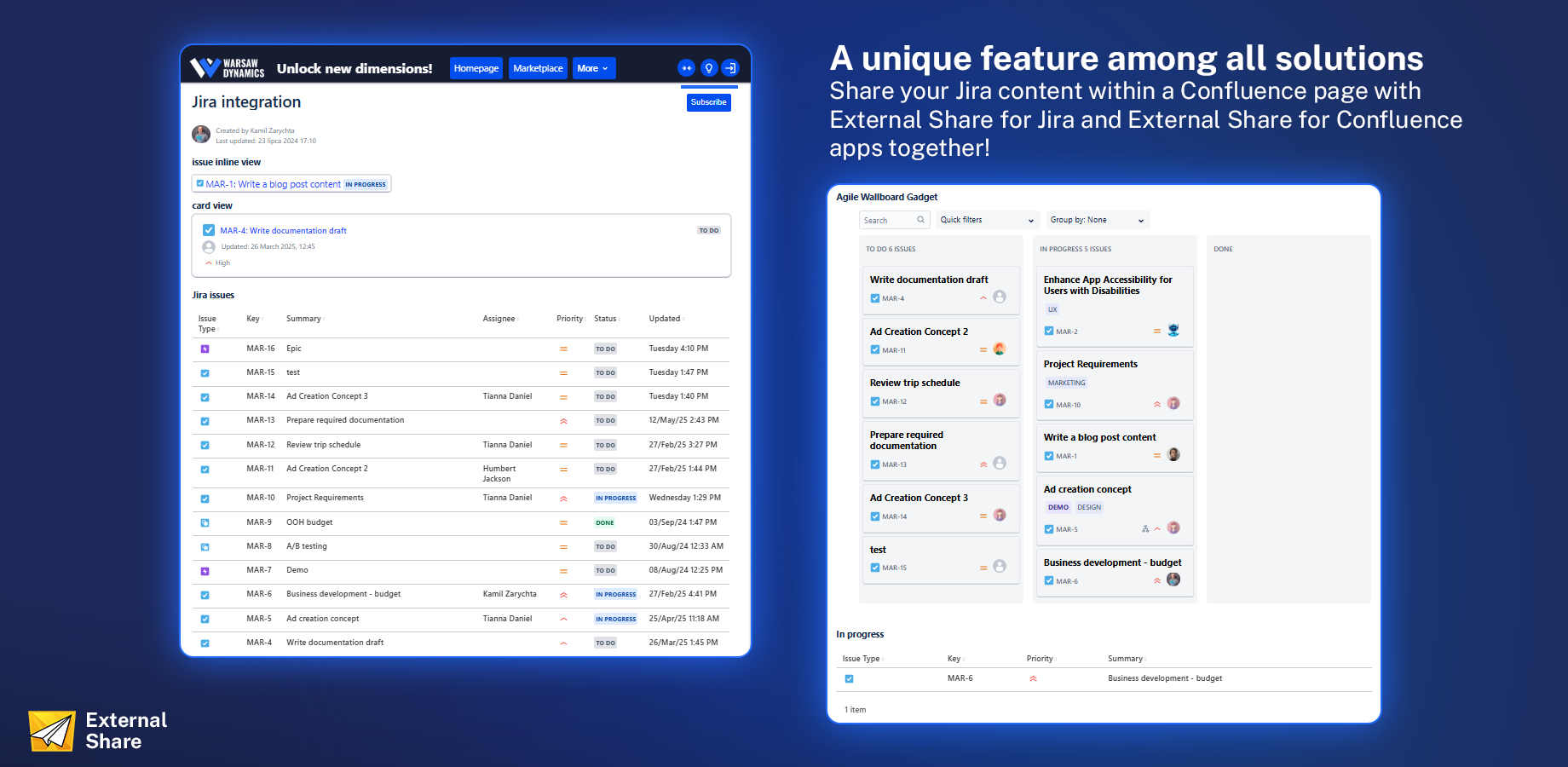The image size is (1568, 767).
Task: Click the DESIGN label on Ad creation concept card
Action: click(1089, 508)
